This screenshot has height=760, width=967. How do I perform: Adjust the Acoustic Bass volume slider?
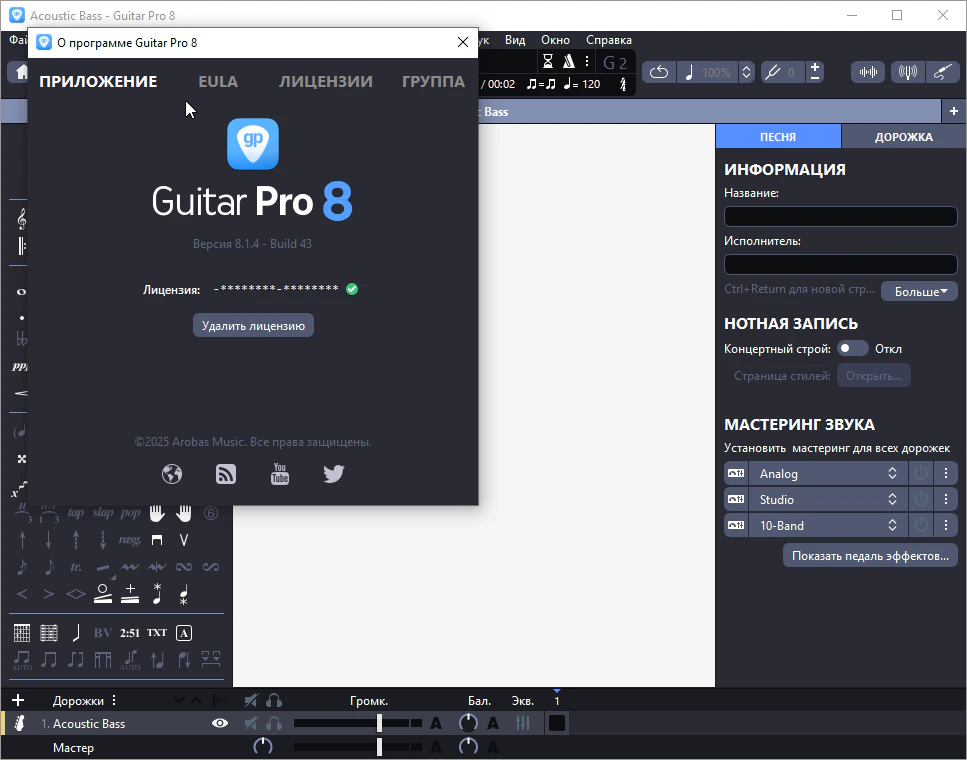[380, 723]
